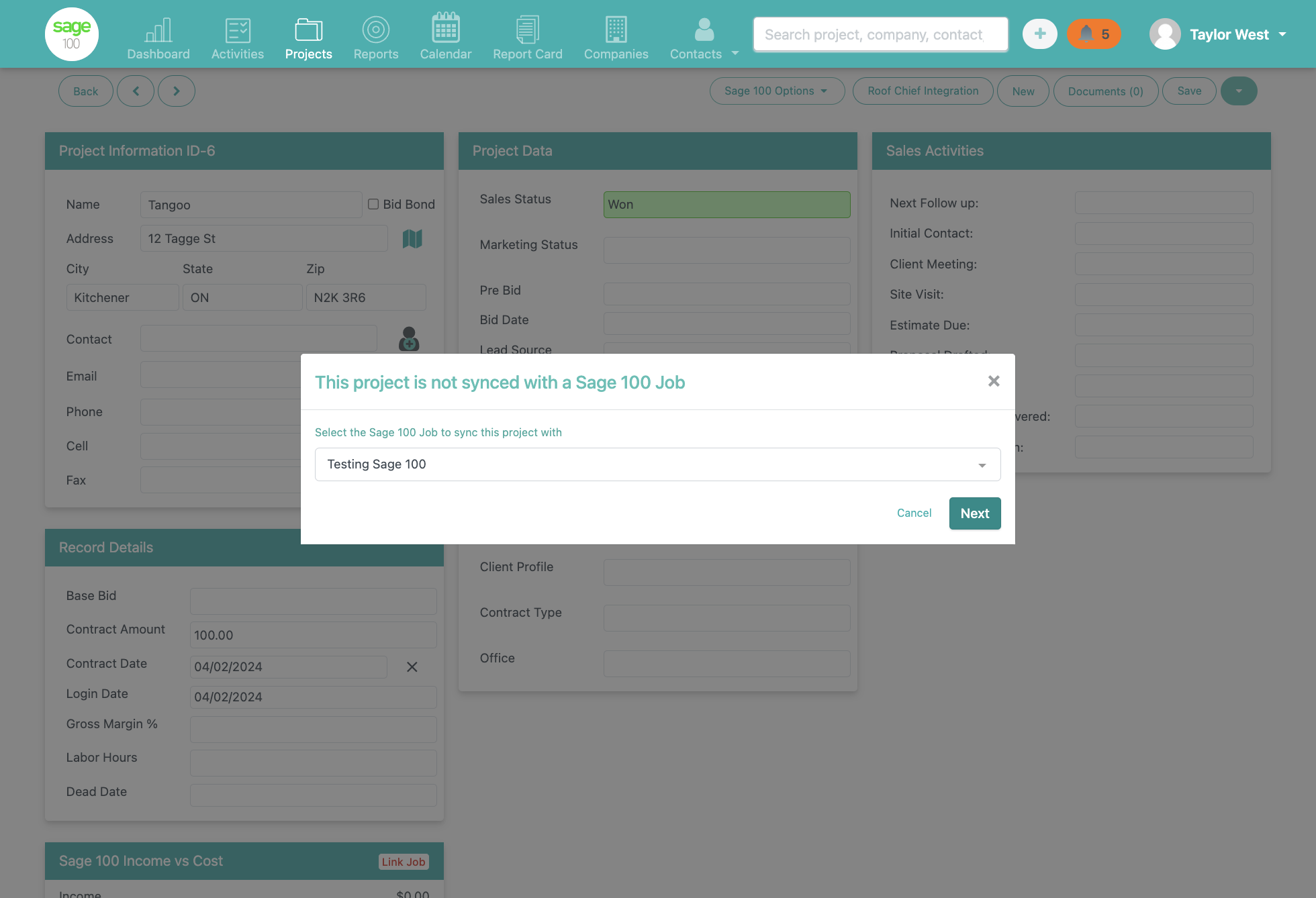
Task: Open the Activities checklist icon
Action: pyautogui.click(x=238, y=30)
